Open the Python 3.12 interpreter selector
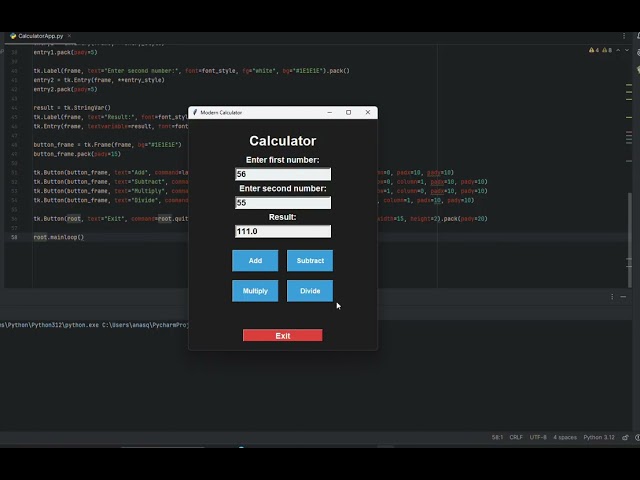The image size is (640, 480). coord(599,437)
